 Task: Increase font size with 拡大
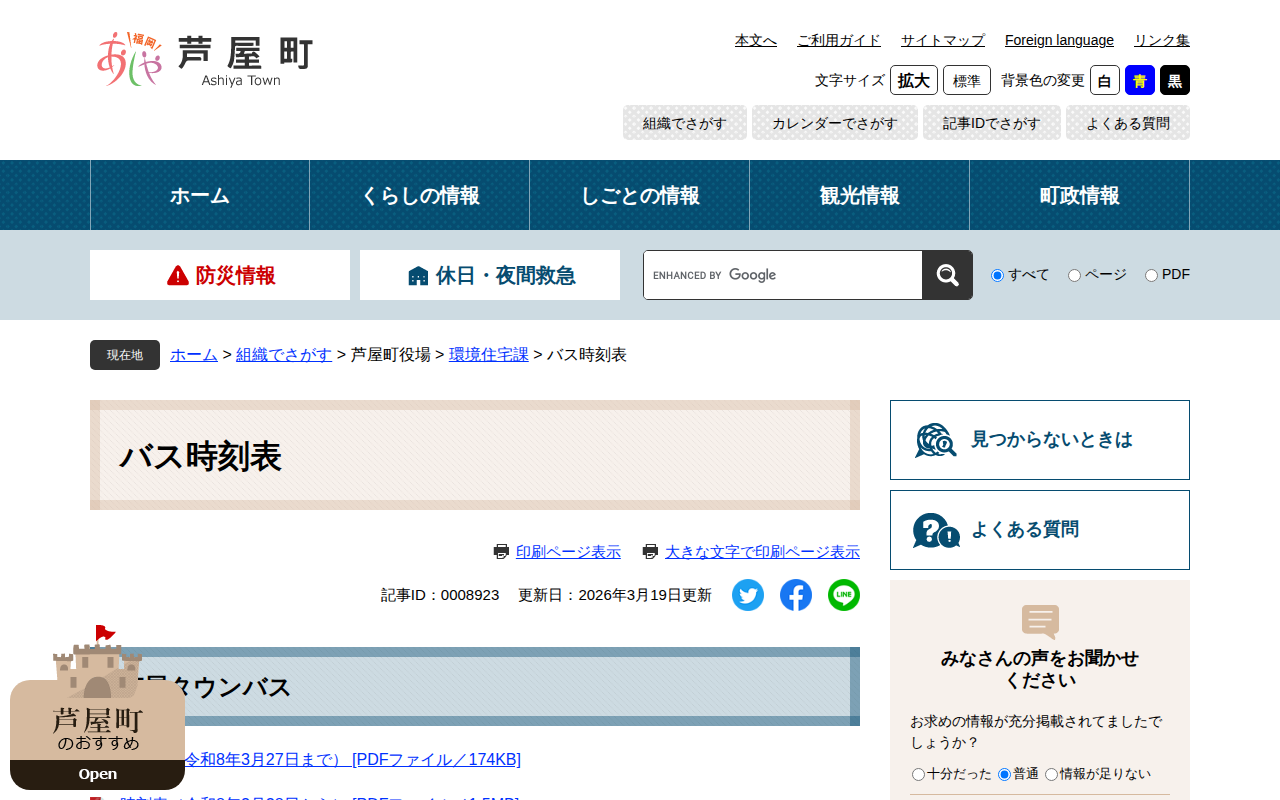pyautogui.click(x=914, y=80)
